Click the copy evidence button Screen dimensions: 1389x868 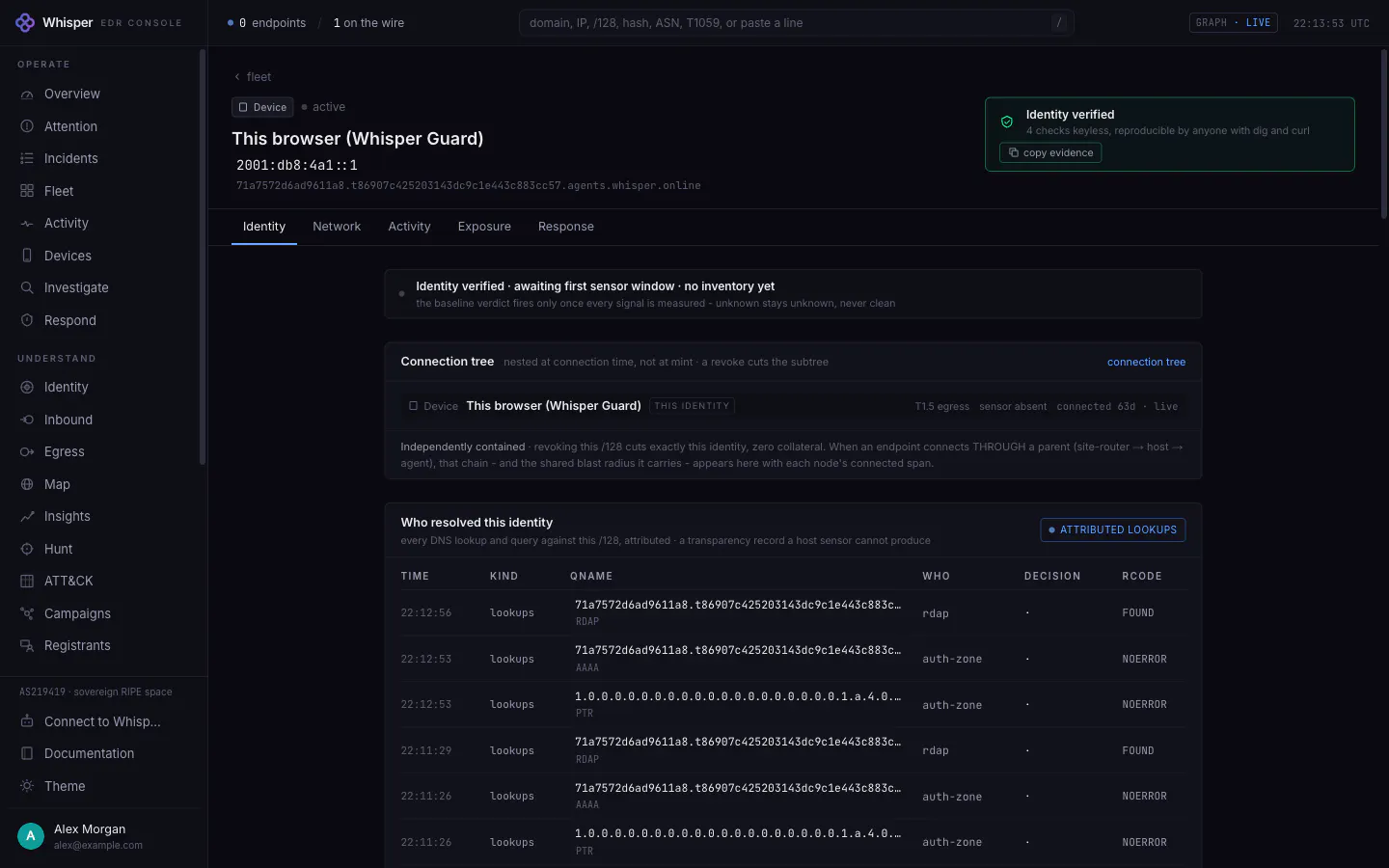pos(1050,152)
